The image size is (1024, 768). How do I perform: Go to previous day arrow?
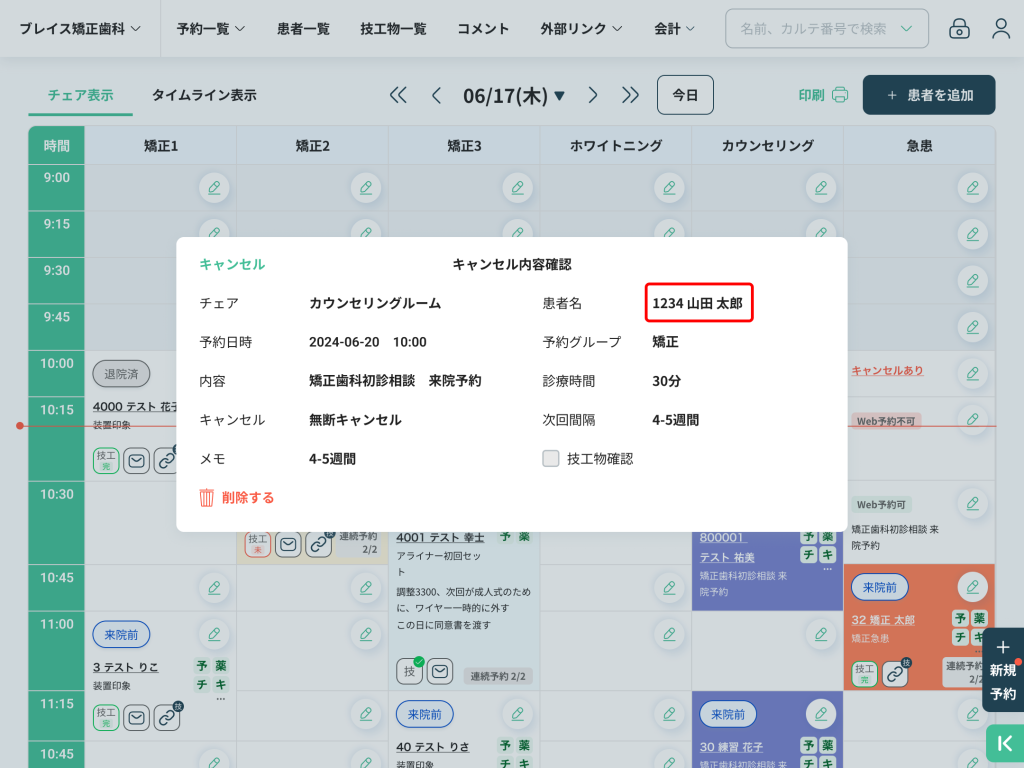436,95
